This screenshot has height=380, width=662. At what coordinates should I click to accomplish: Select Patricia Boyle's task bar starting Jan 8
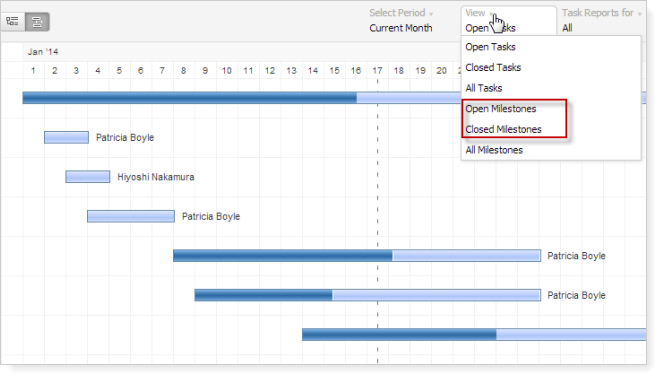point(357,256)
